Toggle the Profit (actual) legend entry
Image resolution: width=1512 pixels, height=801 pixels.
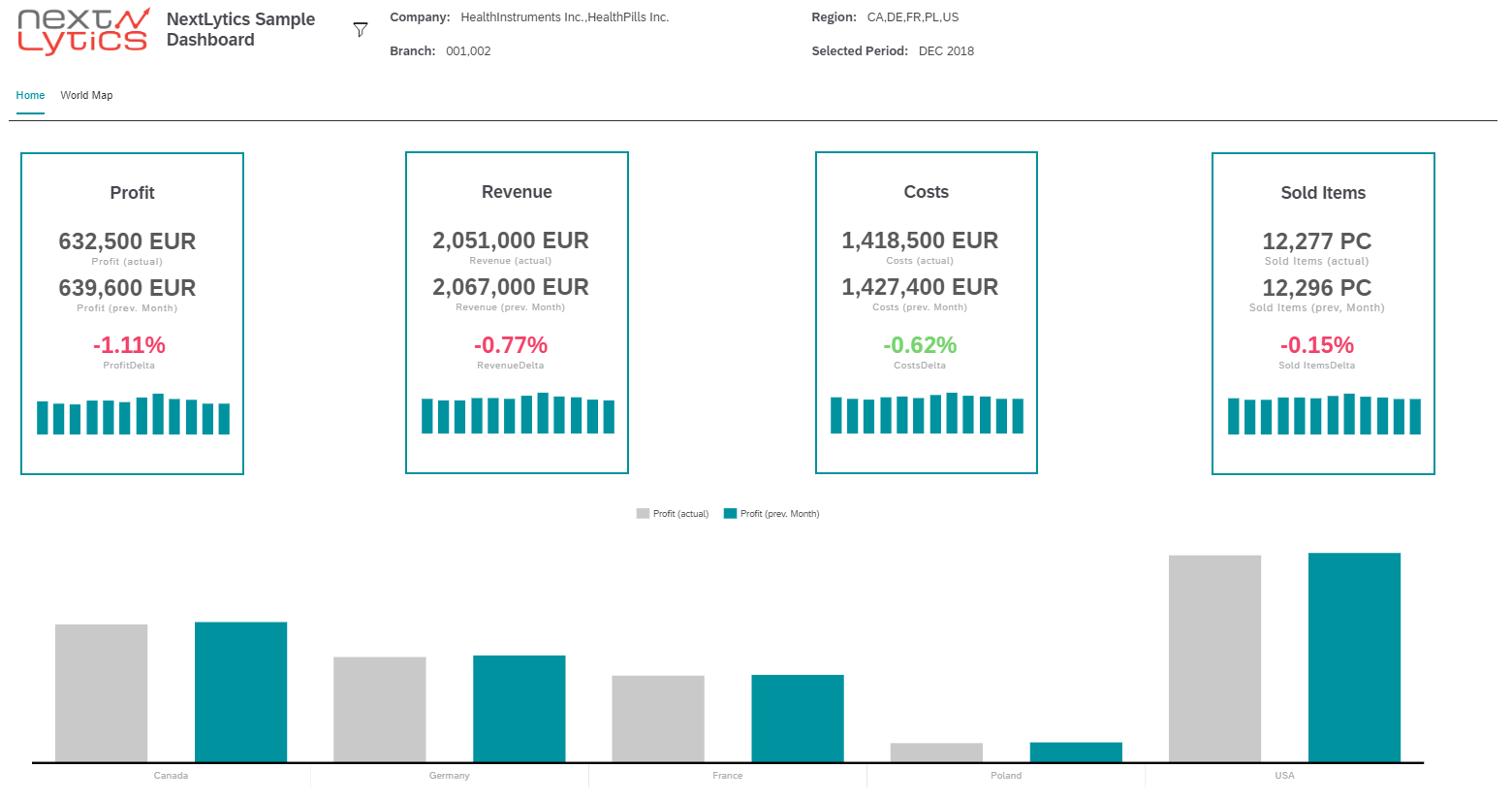(x=672, y=513)
